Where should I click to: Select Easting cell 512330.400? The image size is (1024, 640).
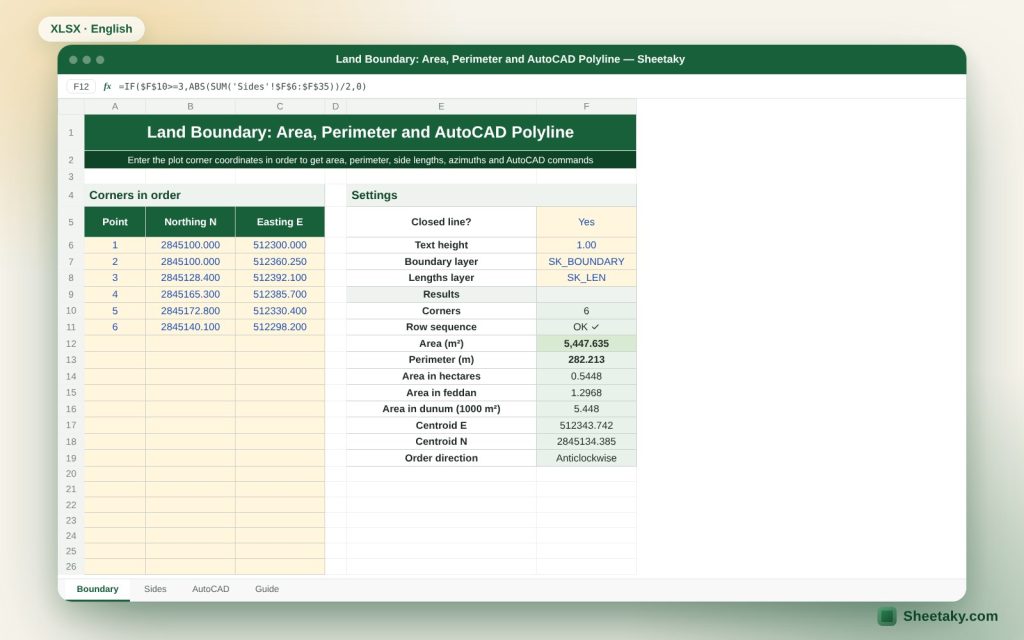(x=280, y=311)
